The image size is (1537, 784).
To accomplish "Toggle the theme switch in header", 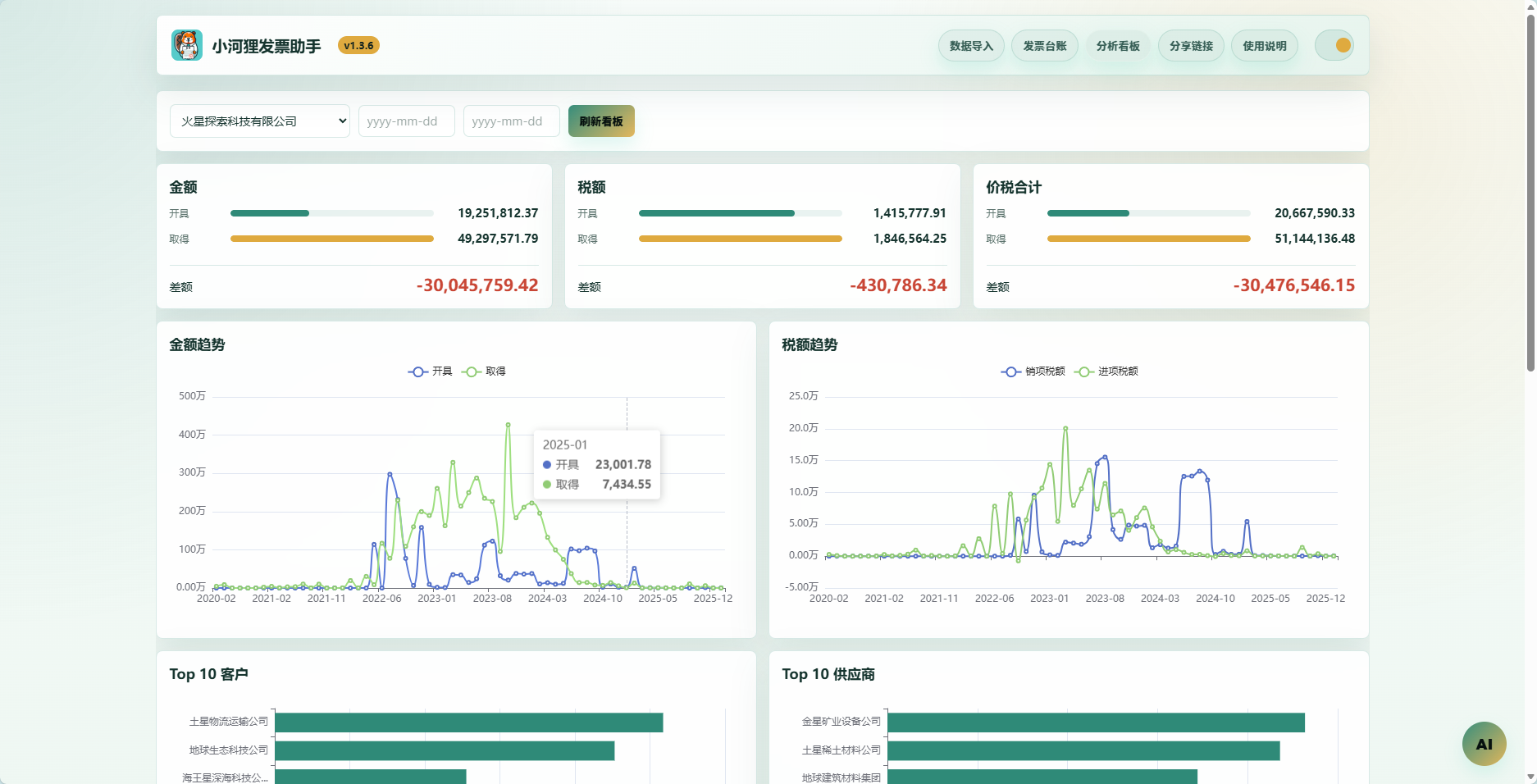I will coord(1334,45).
